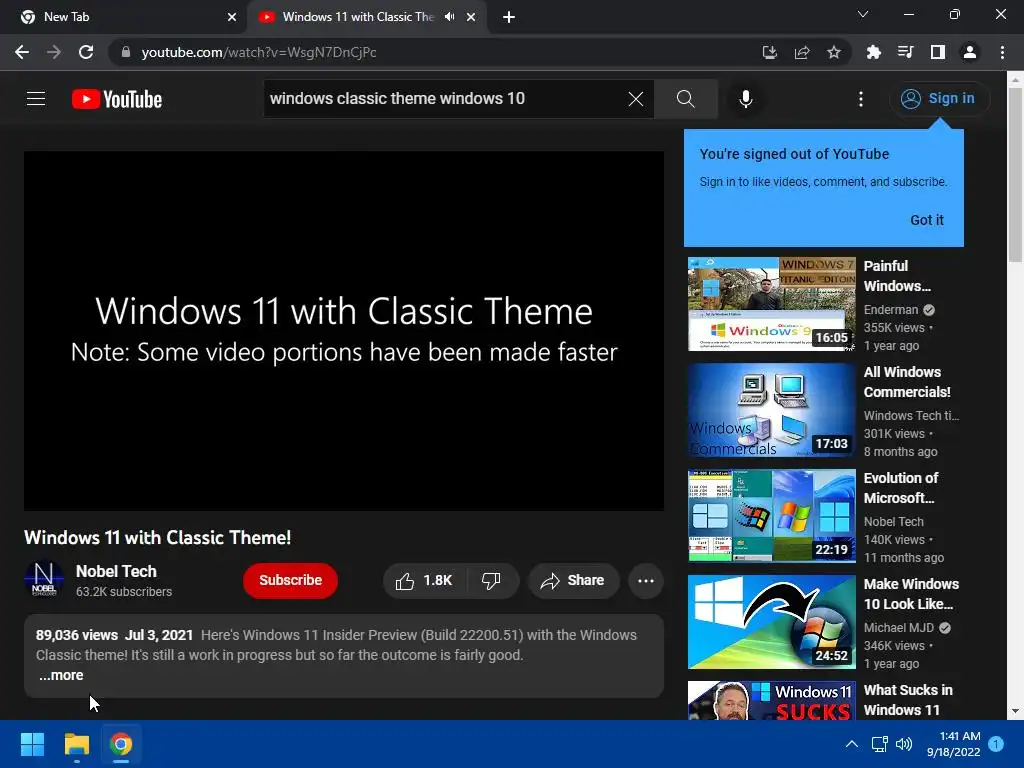Click Sign in button
The height and width of the screenshot is (768, 1024).
pos(938,99)
